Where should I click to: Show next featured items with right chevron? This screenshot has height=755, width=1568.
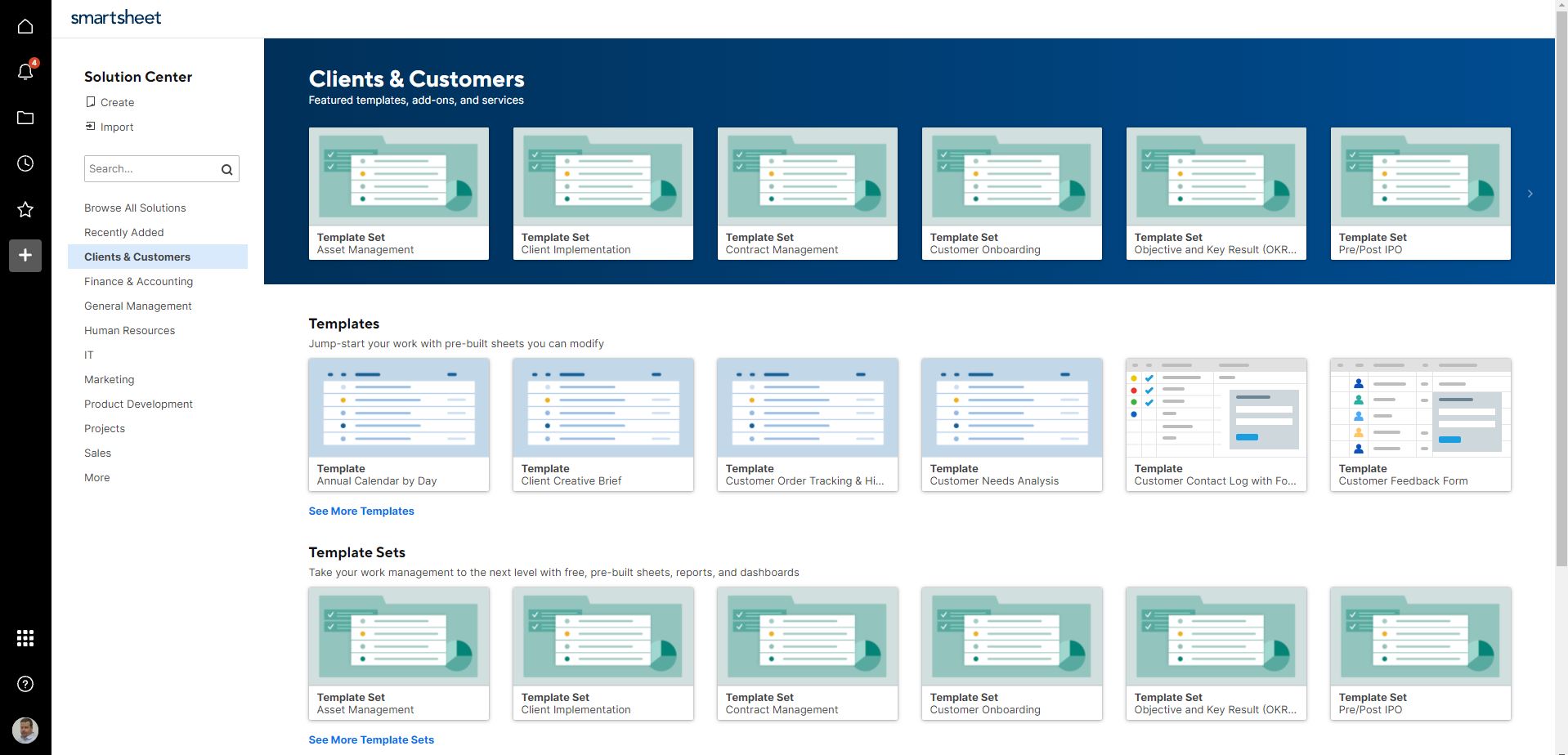[1530, 194]
